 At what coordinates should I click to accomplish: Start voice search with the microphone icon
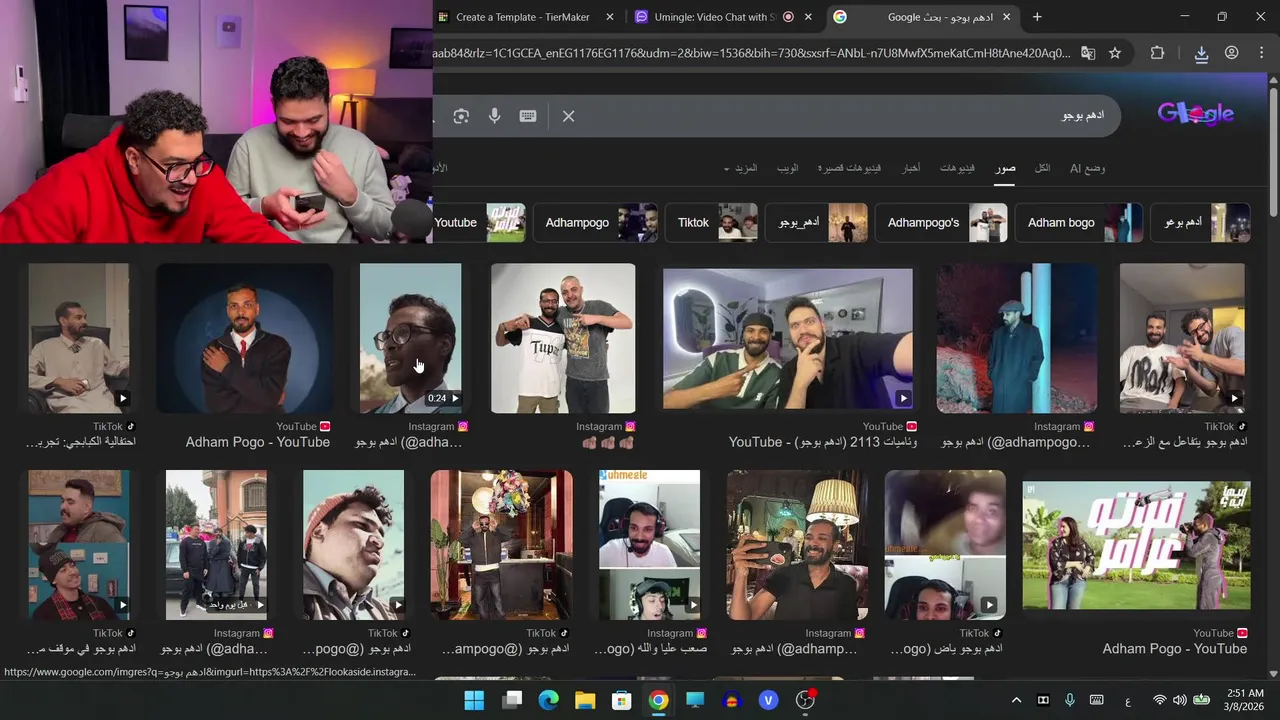(494, 116)
